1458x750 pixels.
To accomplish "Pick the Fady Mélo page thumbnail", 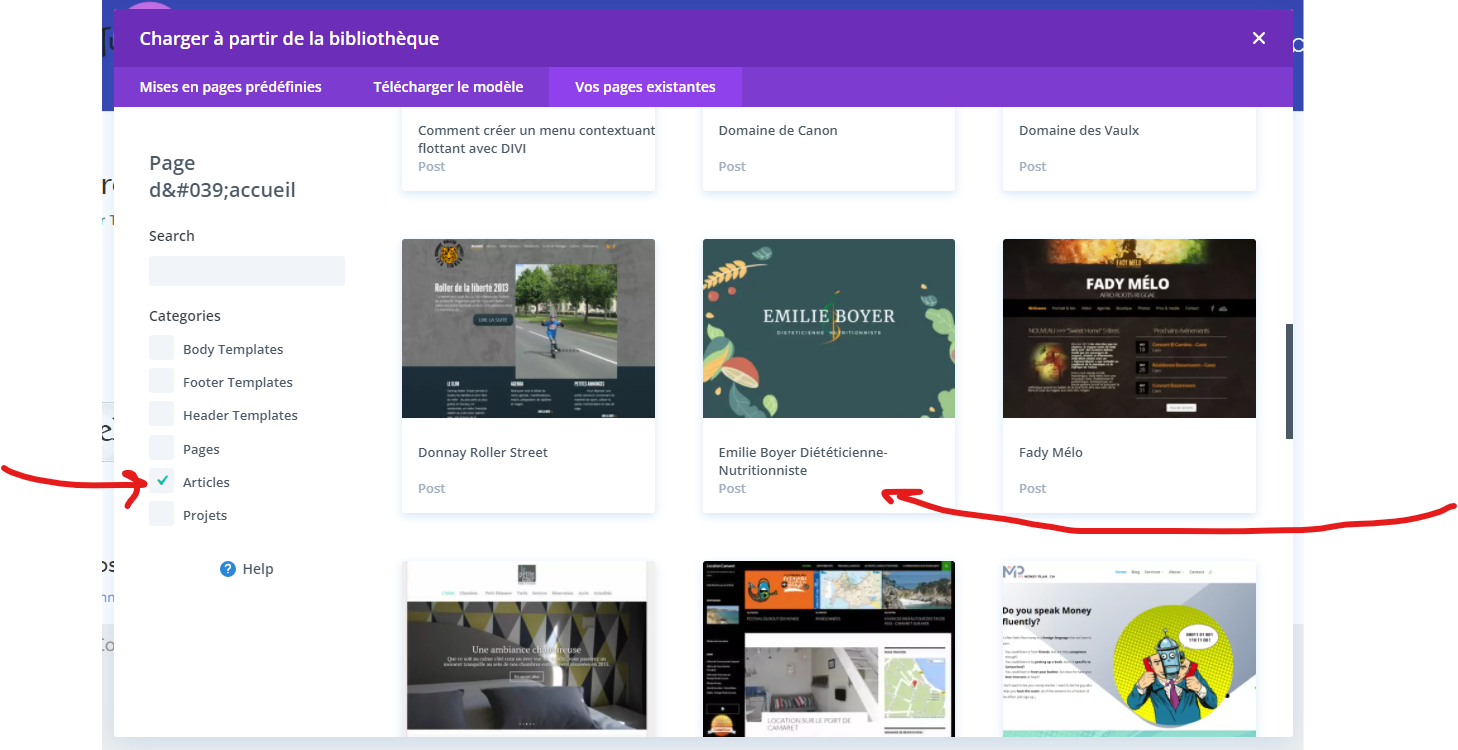I will point(1129,329).
